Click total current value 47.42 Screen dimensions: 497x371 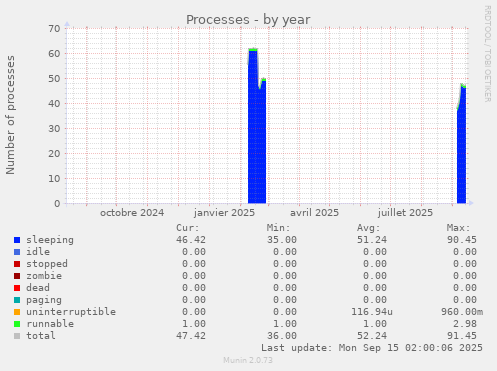[x=191, y=336]
